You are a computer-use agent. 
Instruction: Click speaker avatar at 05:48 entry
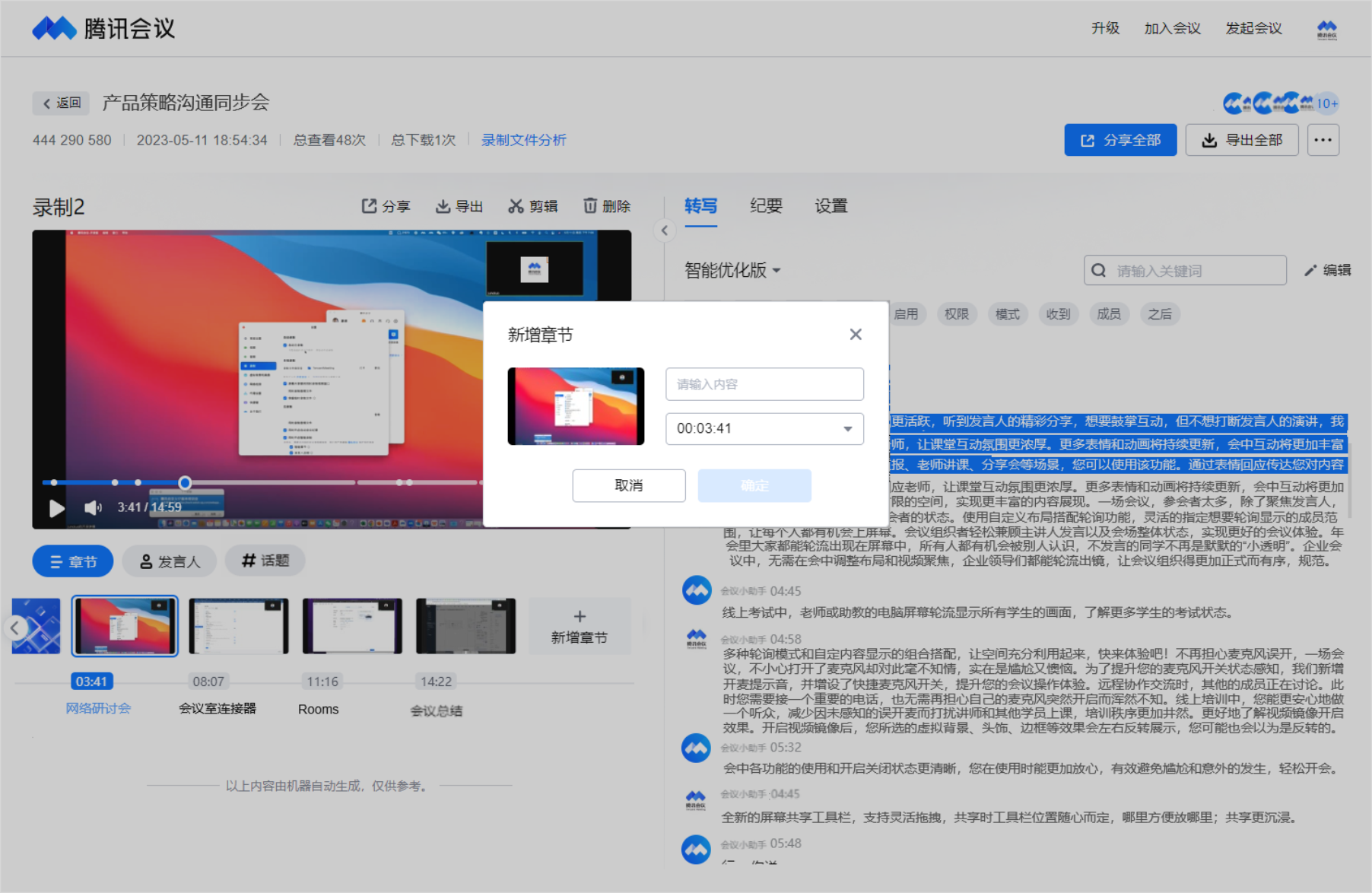(697, 850)
